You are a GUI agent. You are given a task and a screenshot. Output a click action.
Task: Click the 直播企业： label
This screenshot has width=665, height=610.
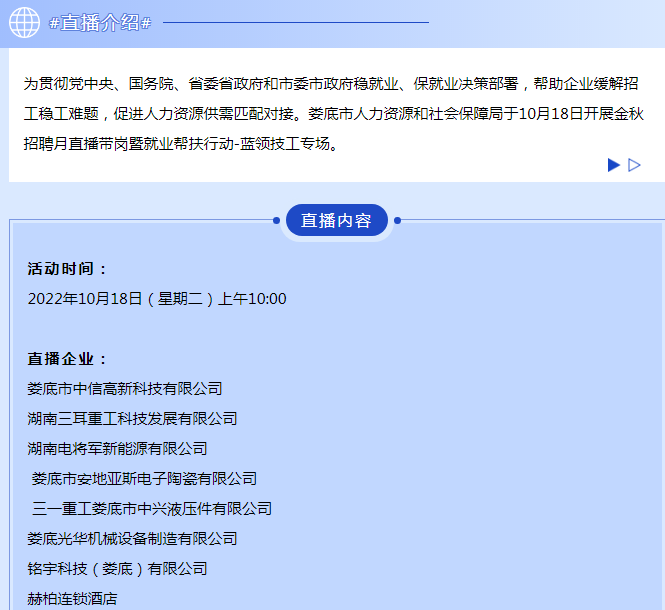[67, 359]
